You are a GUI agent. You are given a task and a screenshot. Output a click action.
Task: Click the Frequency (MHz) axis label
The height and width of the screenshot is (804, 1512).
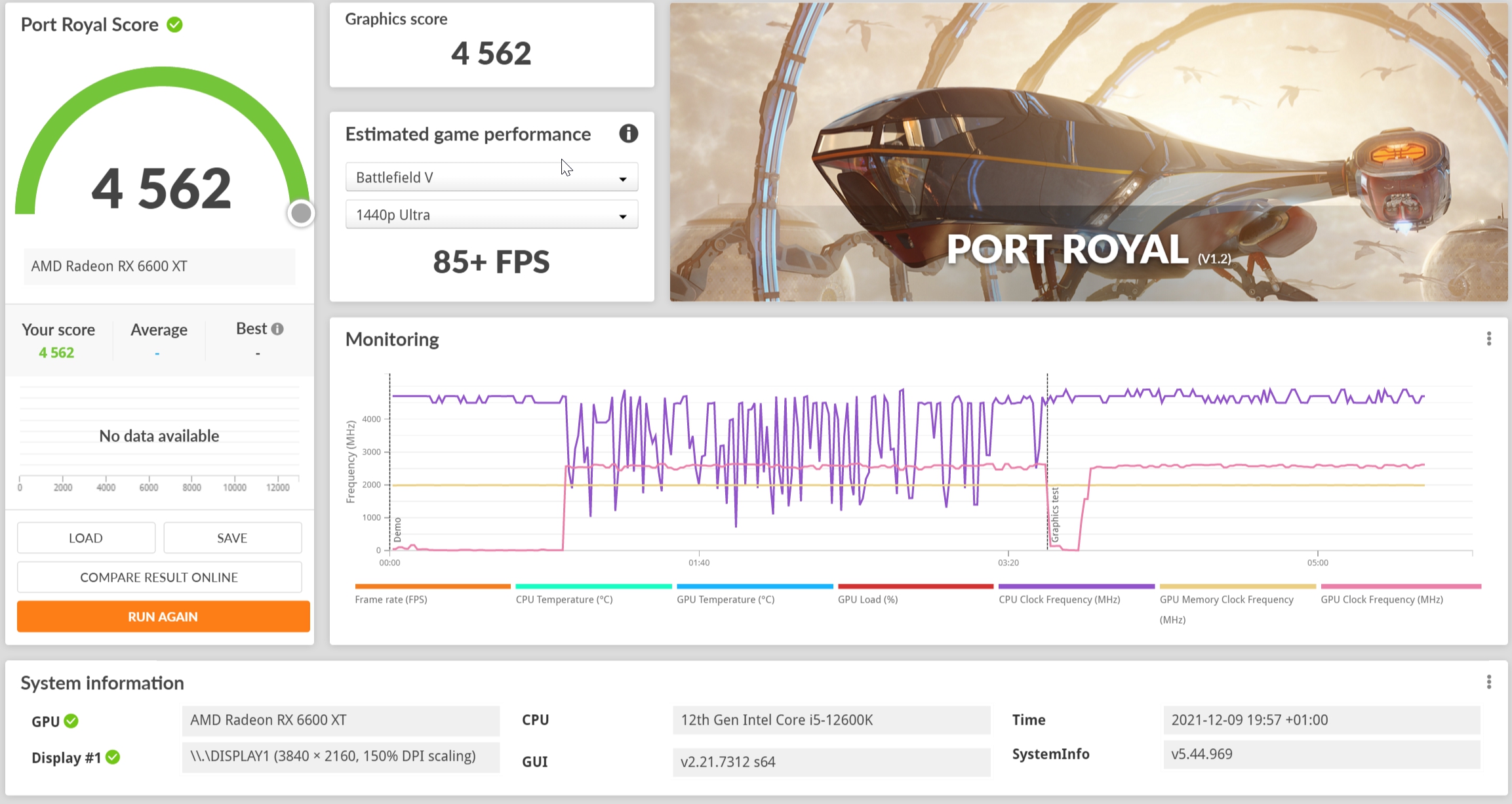351,462
